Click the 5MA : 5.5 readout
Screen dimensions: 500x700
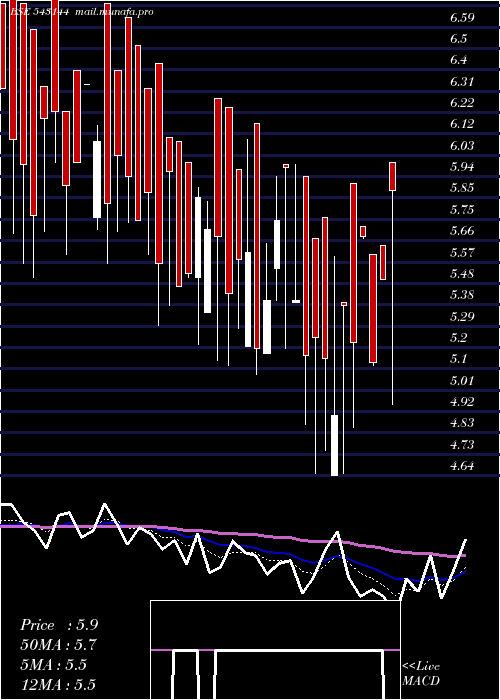[53, 665]
